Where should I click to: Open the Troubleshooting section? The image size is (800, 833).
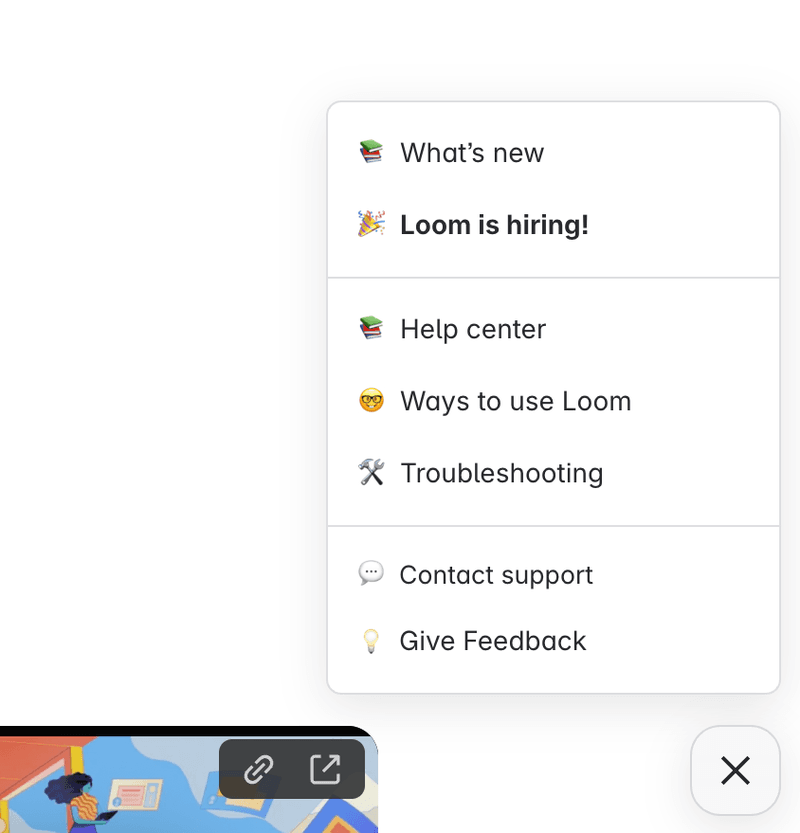[x=501, y=472]
